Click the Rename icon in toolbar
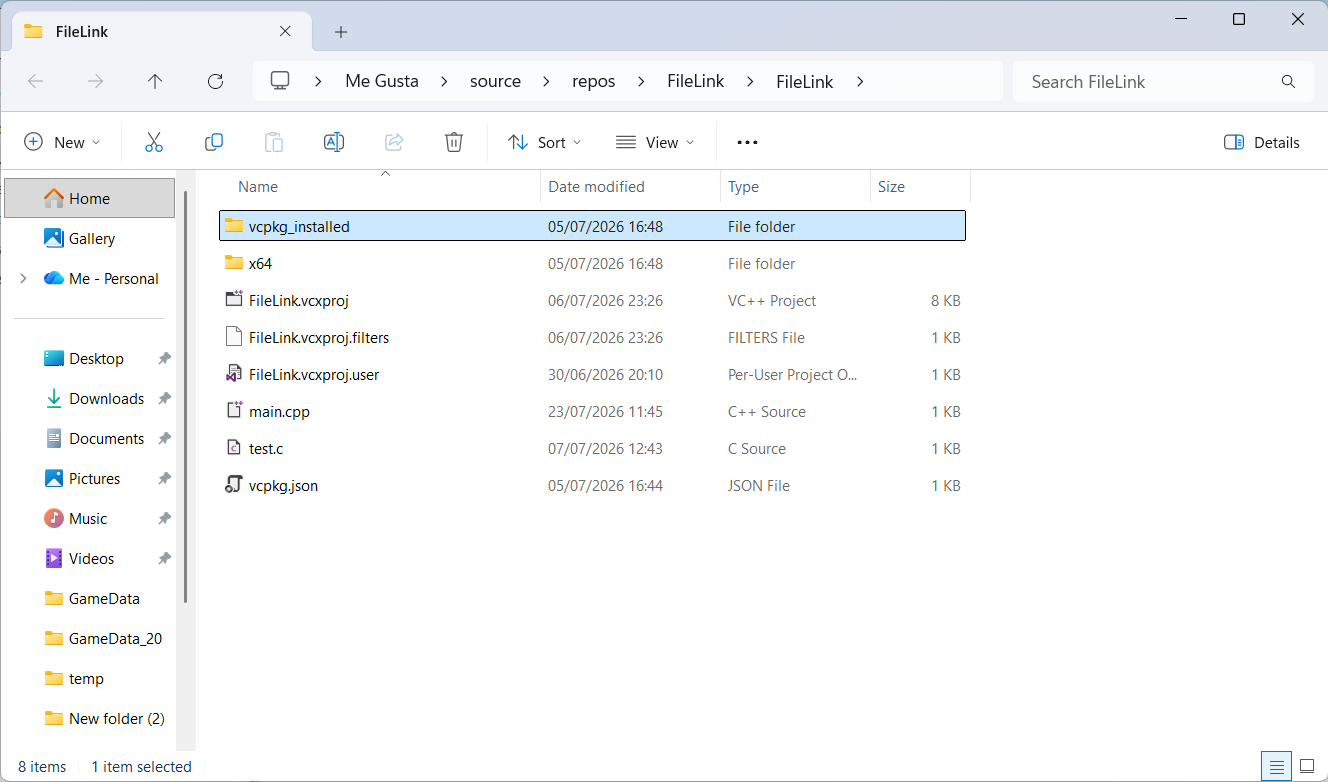The height and width of the screenshot is (782, 1328). pos(334,142)
